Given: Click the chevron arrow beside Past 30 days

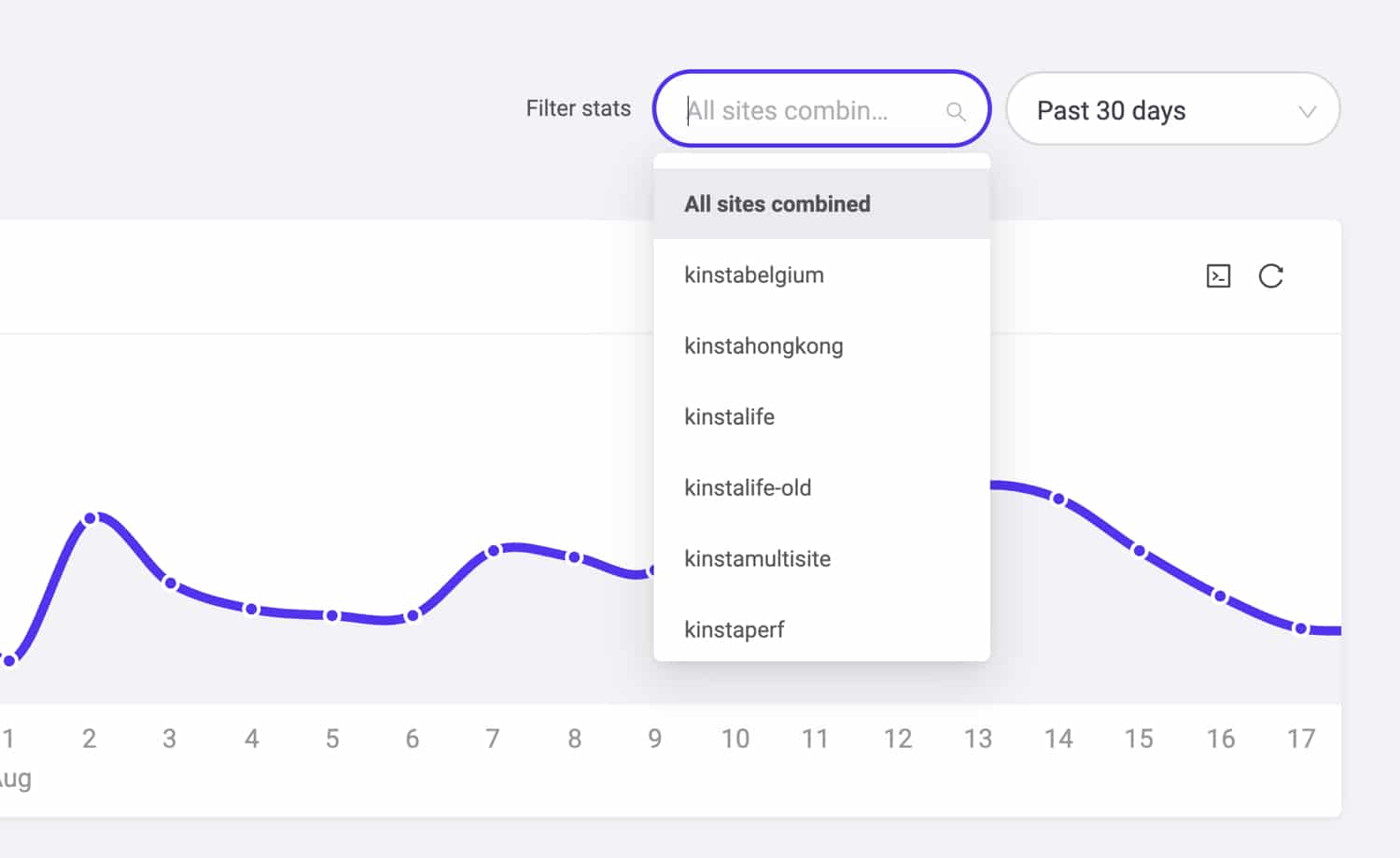Looking at the screenshot, I should coord(1307,111).
